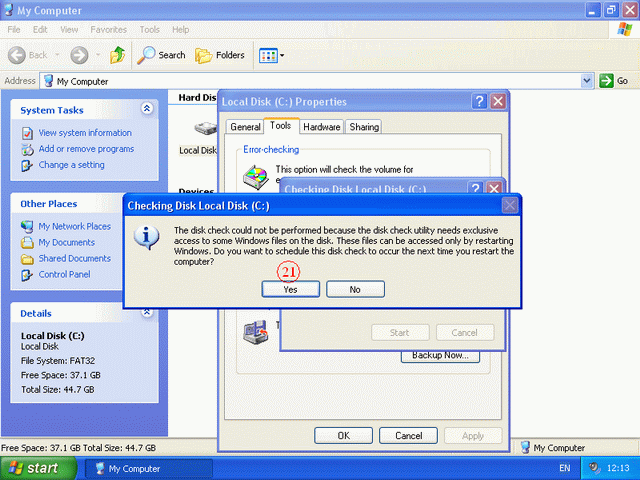640x480 pixels.
Task: Open the Search tool
Action: coord(162,55)
